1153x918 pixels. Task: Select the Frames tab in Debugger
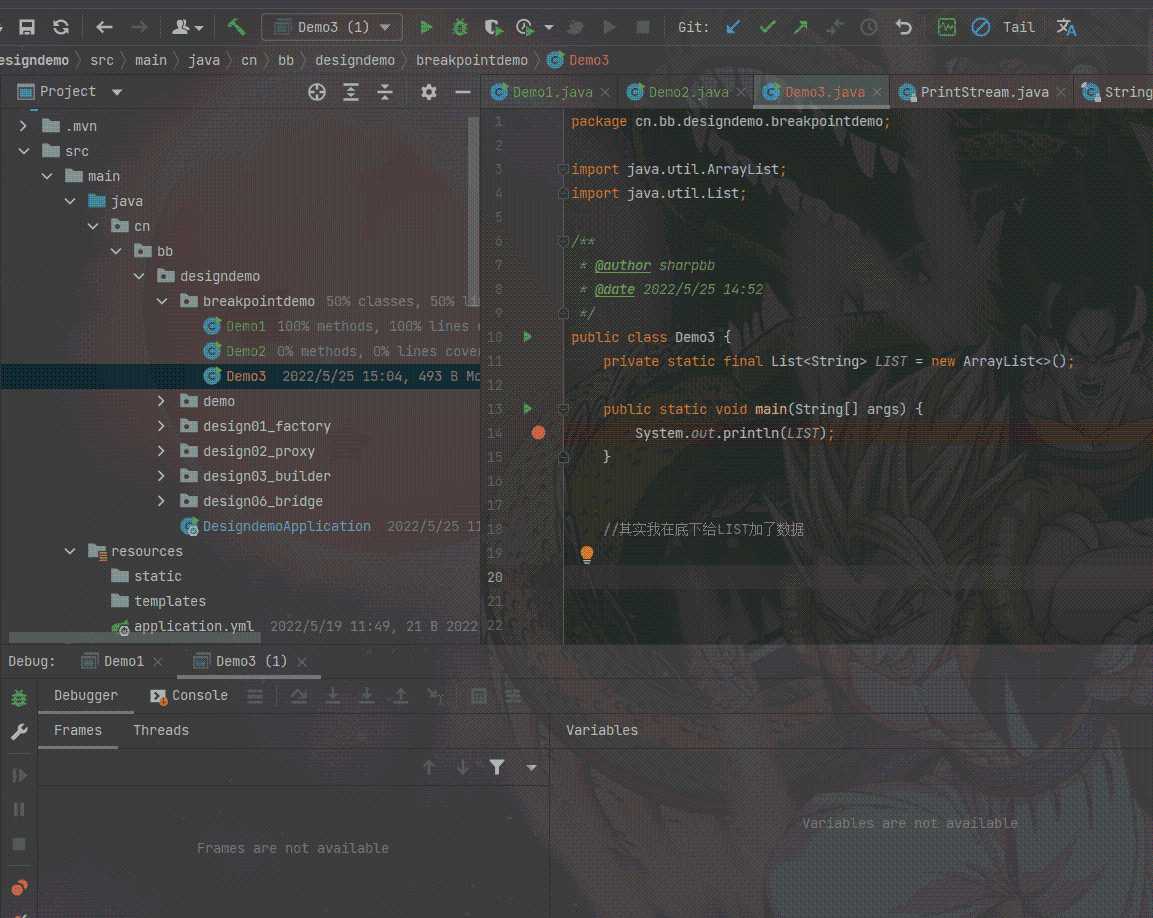pos(78,730)
